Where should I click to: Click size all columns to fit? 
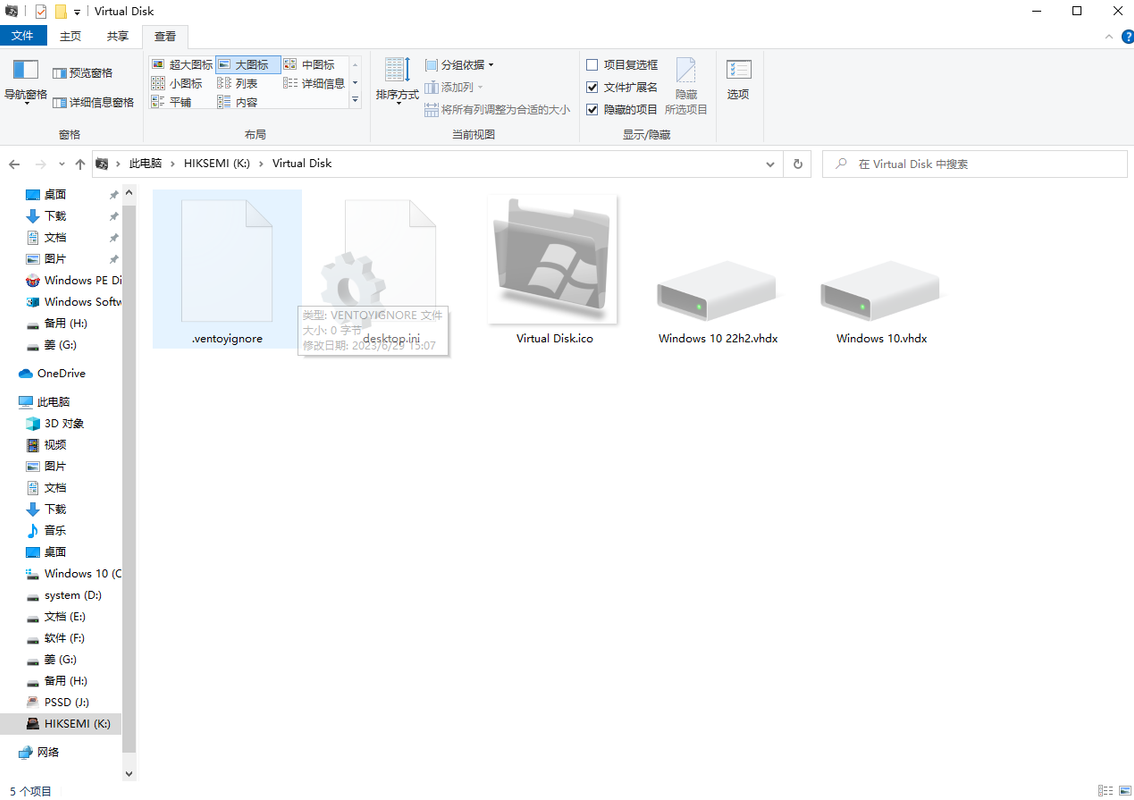497,110
